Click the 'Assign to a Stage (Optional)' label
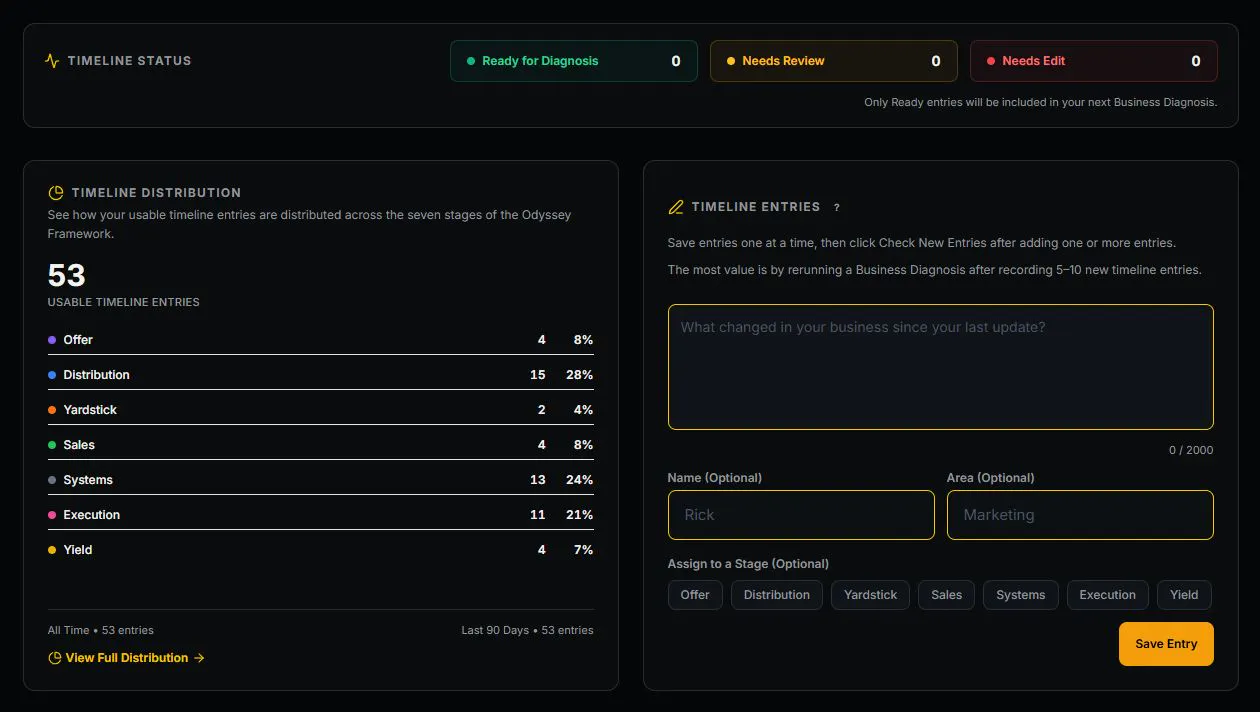Screen dimensions: 1260x712 pyautogui.click(x=748, y=564)
